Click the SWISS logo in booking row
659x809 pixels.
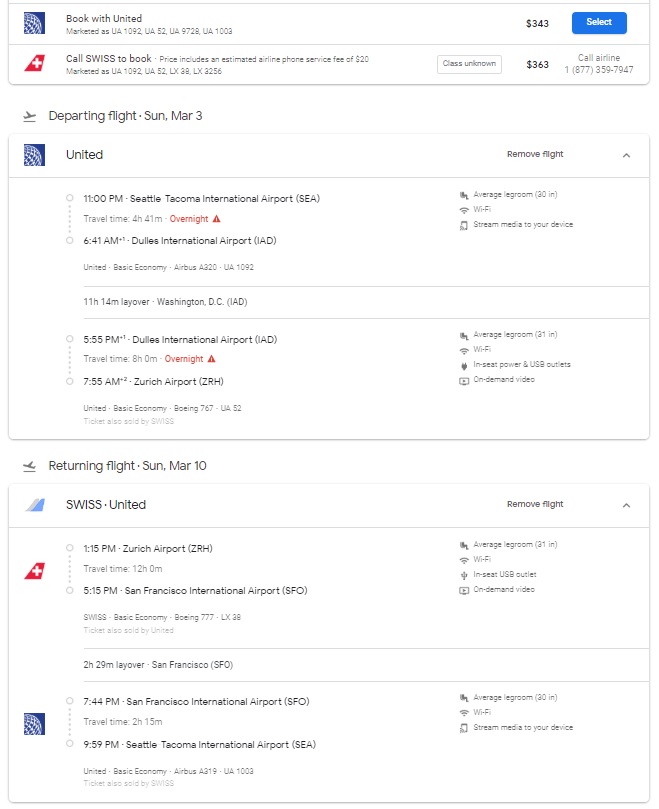(x=34, y=63)
